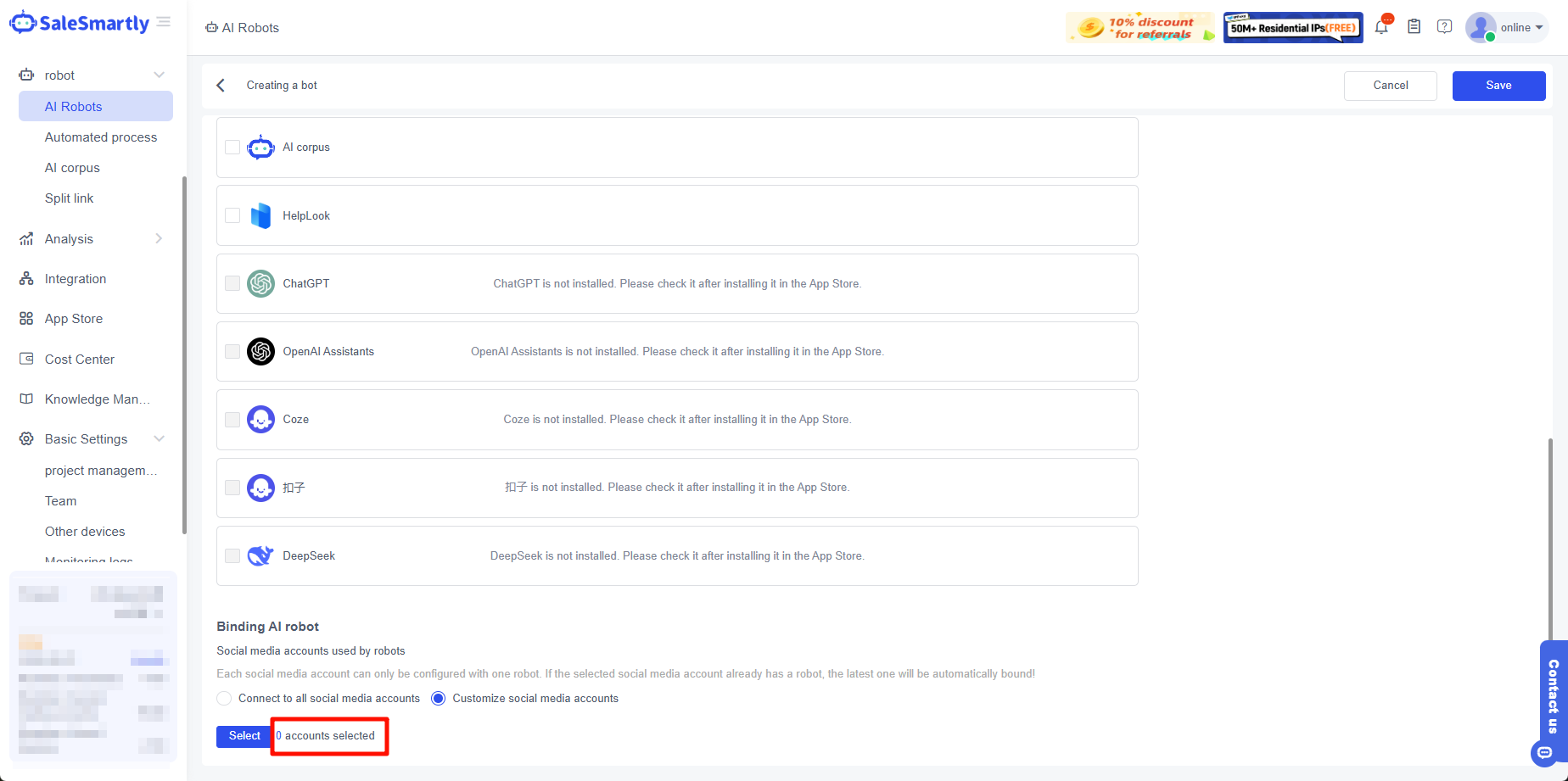The image size is (1568, 781).
Task: Click the sidebar vertical scrollbar
Action: [x=184, y=354]
